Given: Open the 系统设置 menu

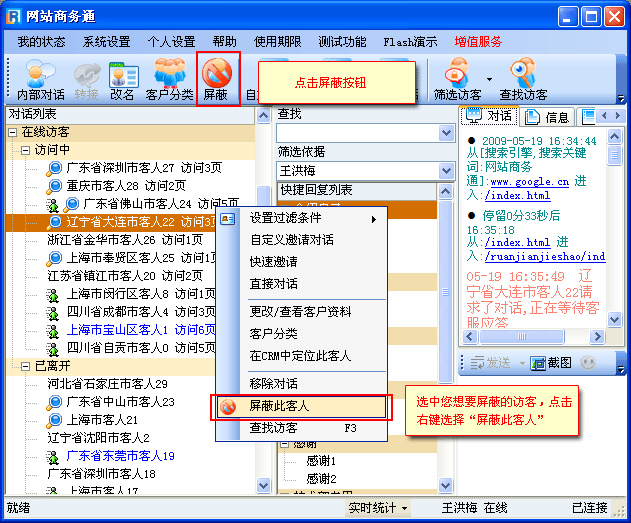Looking at the screenshot, I should coord(106,42).
